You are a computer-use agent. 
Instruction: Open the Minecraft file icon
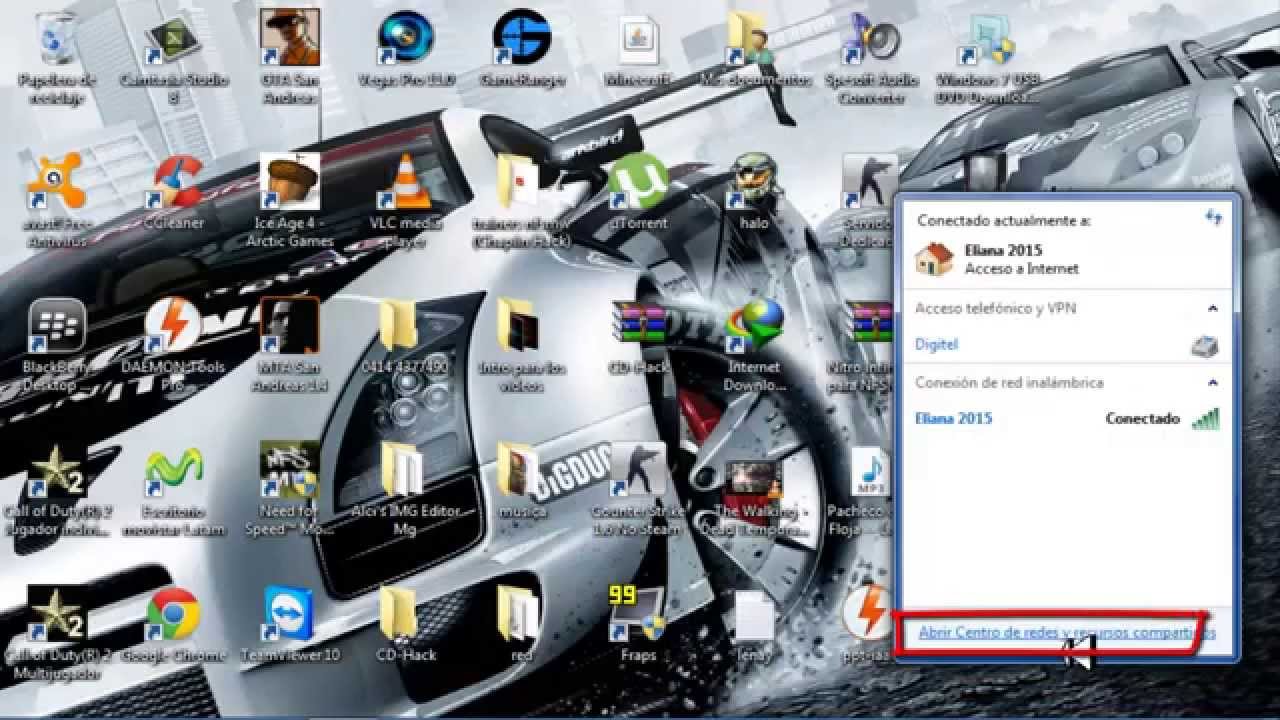click(x=638, y=50)
